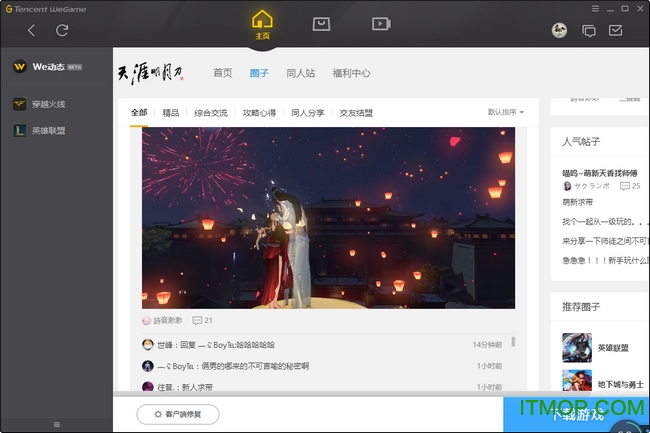650x433 pixels.
Task: Open post 找个一起从一级玩的
Action: 605,222
